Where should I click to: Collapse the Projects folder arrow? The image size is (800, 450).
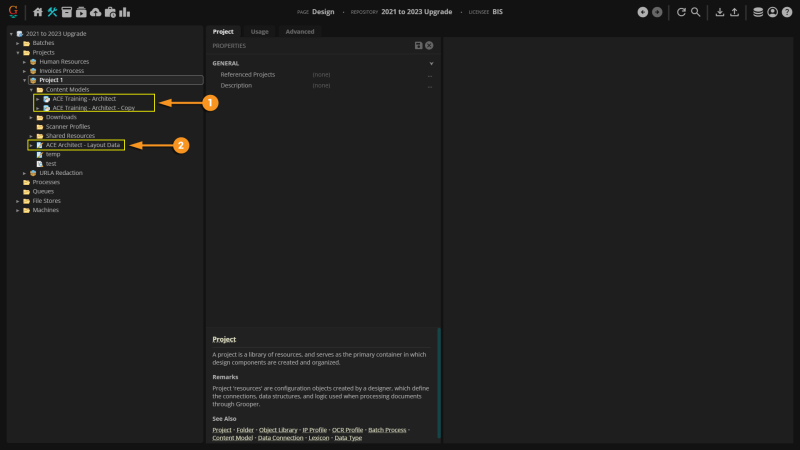pos(18,53)
